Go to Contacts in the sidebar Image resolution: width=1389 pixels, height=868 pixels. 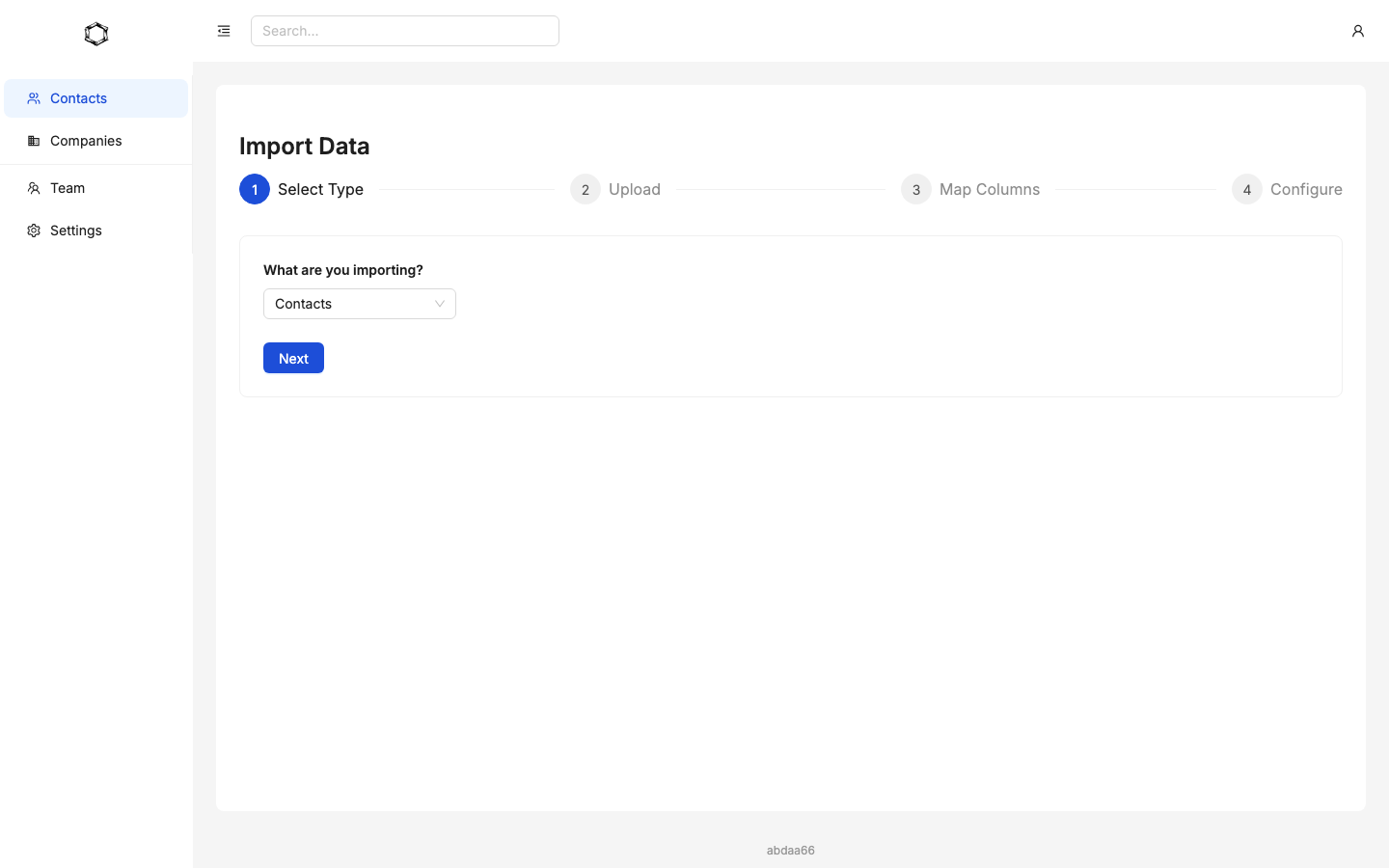(96, 98)
